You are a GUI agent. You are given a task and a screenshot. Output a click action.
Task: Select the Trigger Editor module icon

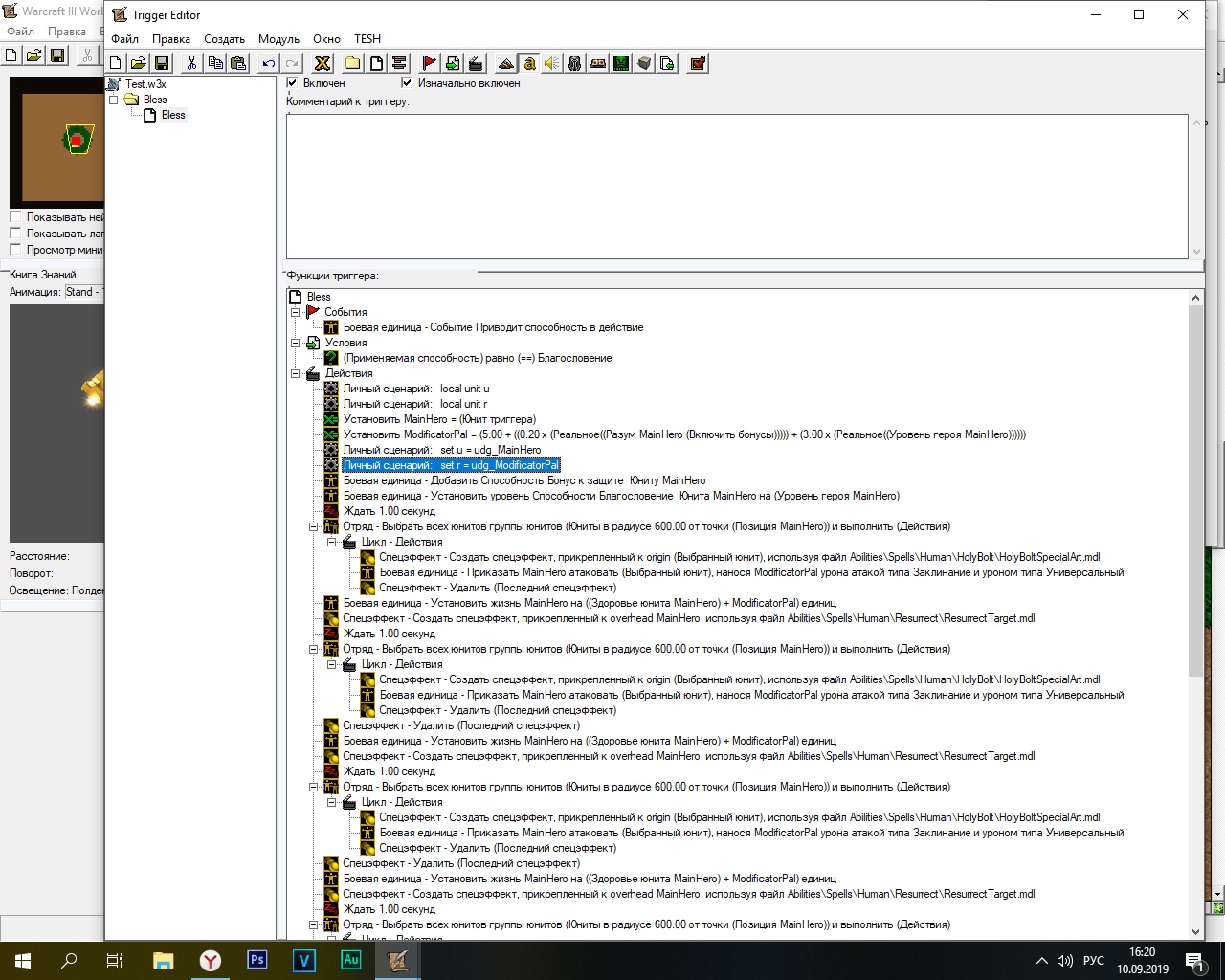point(529,63)
